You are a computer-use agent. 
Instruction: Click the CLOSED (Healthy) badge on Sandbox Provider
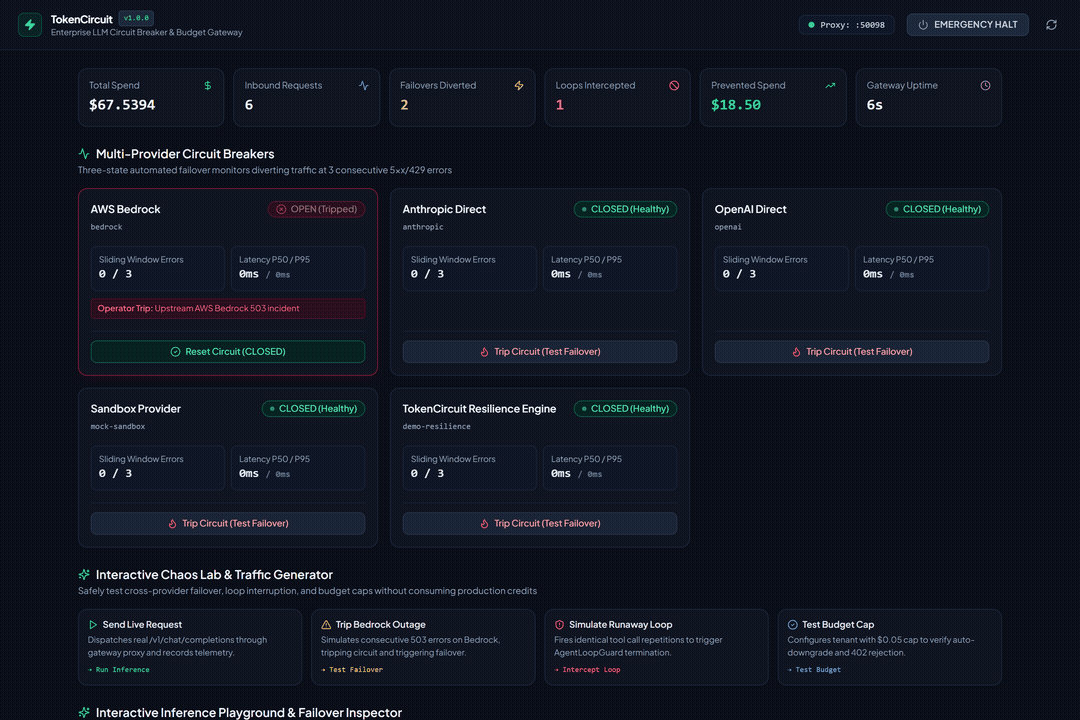point(313,409)
